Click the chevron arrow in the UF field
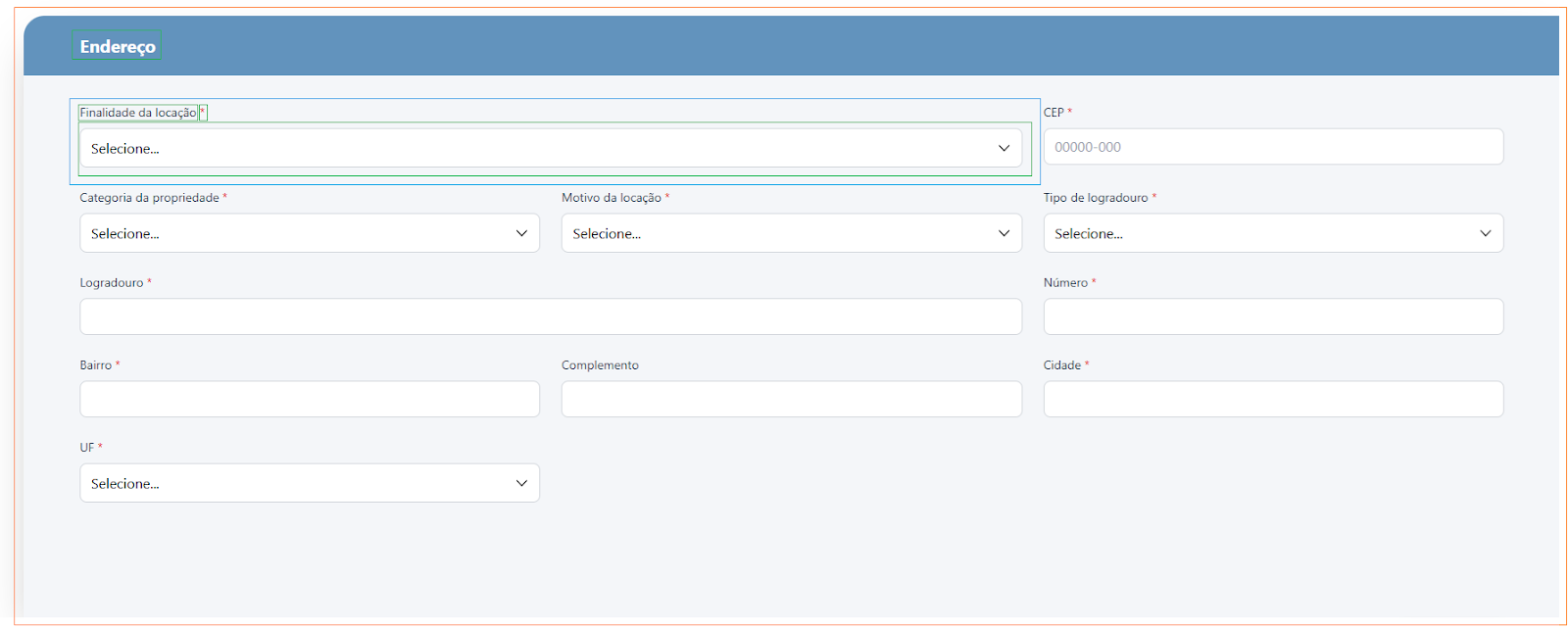Screen dimensions: 1568x628 [521, 484]
